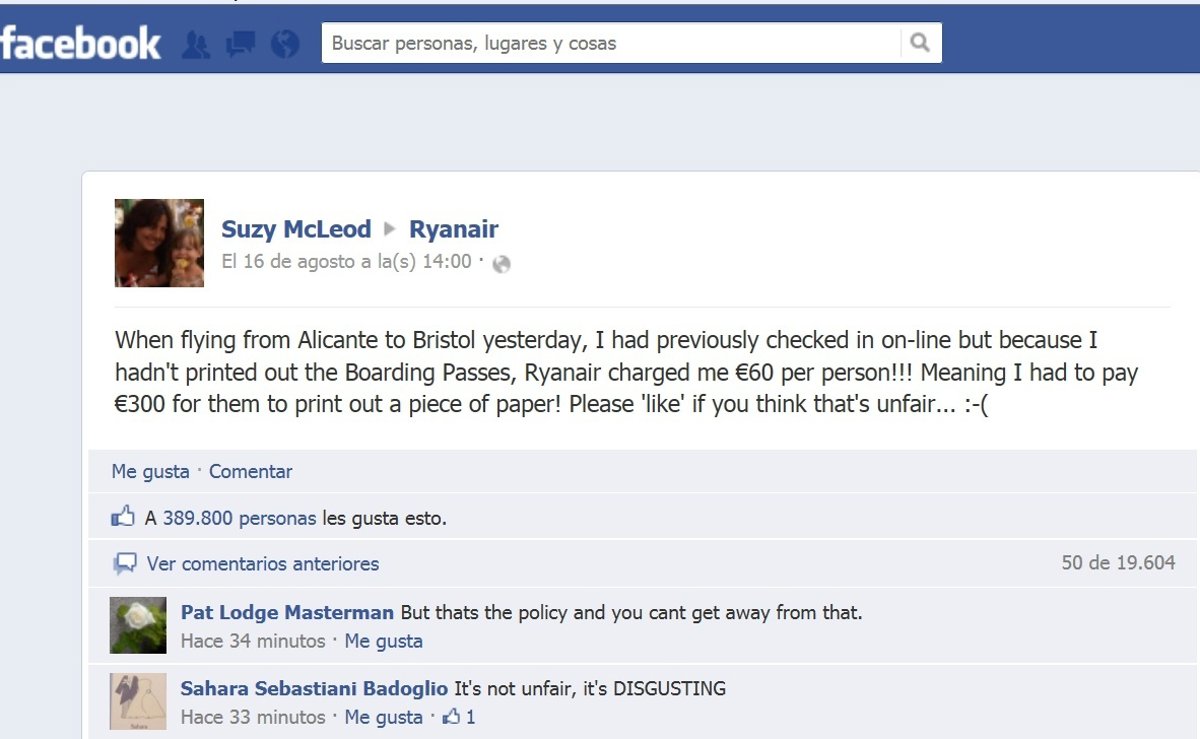Open Suzy McLeod's profile name link

296,229
